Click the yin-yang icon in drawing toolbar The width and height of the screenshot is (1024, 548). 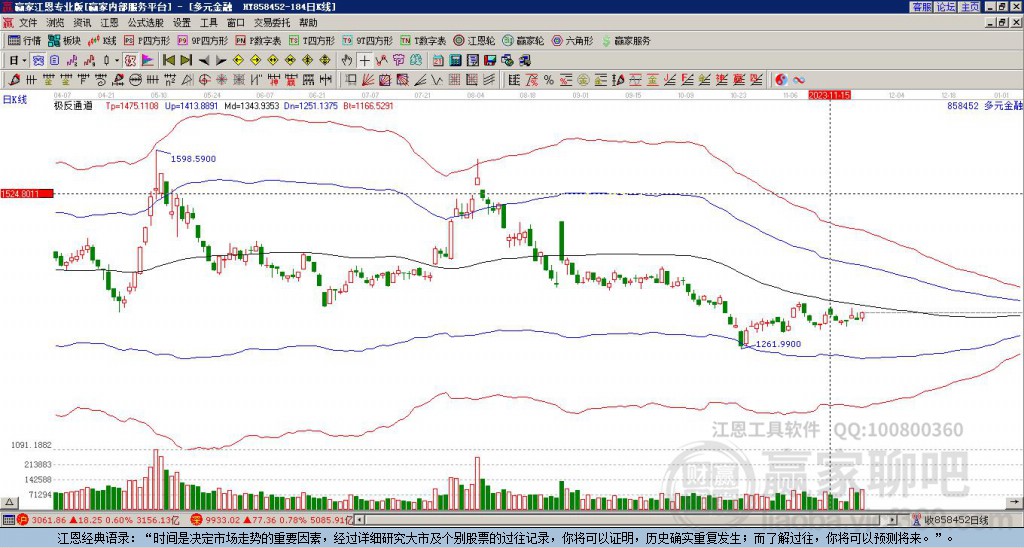click(782, 80)
